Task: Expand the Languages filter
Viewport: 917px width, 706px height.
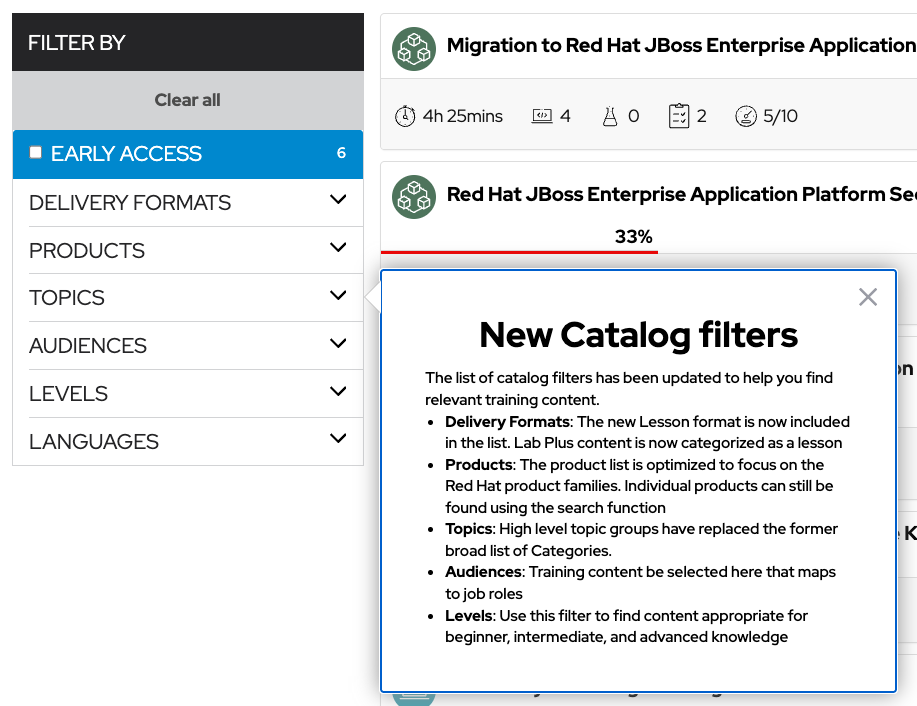Action: tap(338, 439)
